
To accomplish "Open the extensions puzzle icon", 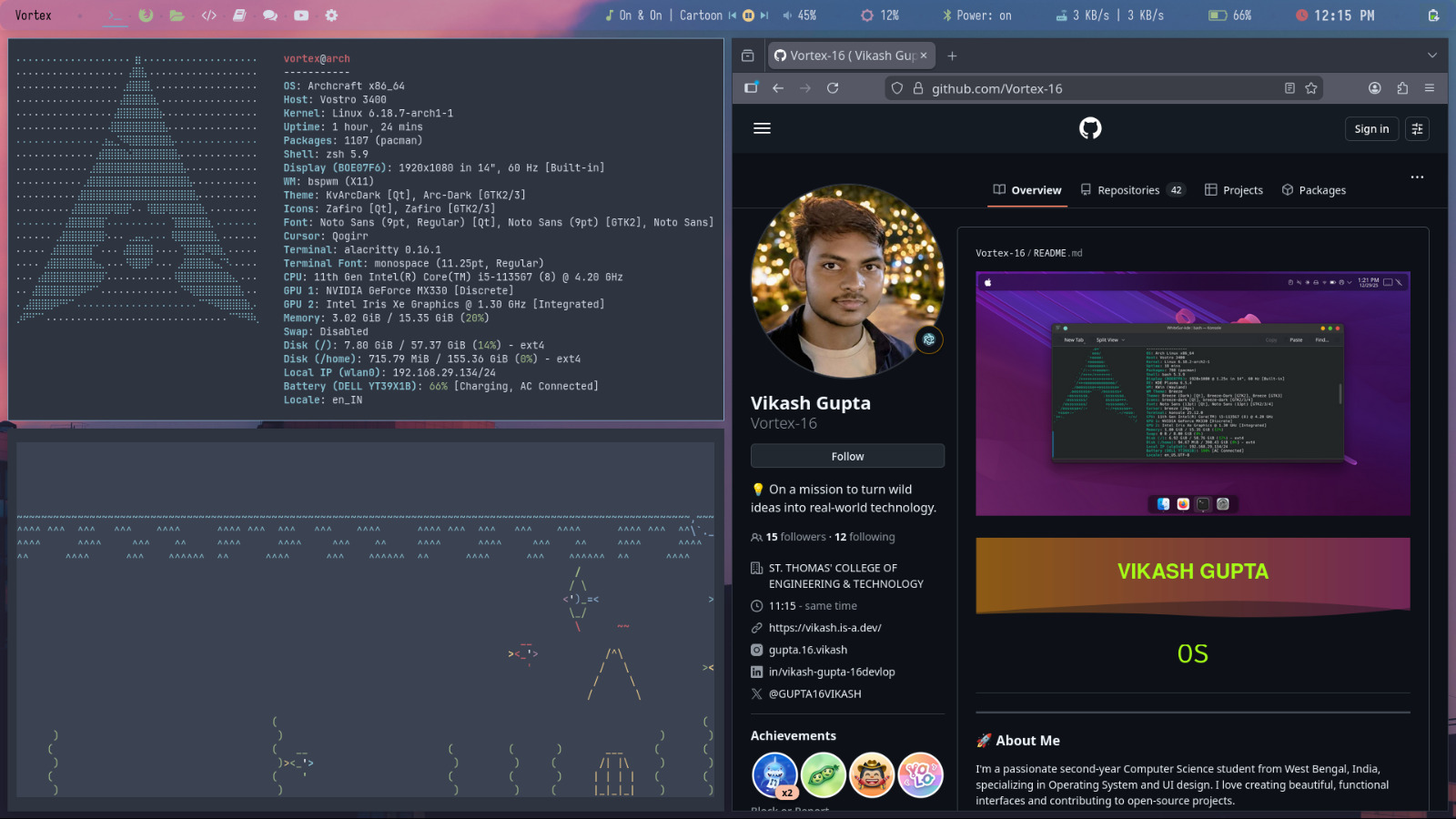I will click(x=1402, y=88).
